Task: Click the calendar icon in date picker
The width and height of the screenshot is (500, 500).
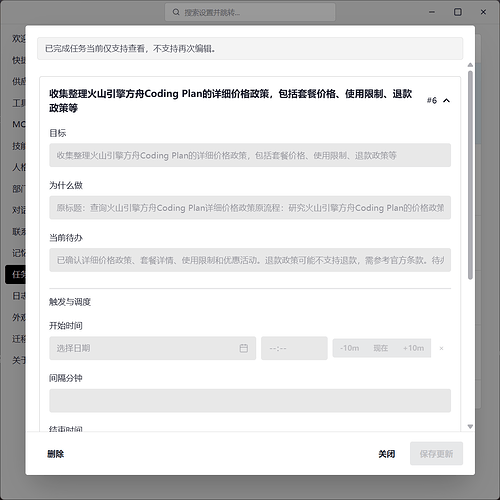Action: tap(244, 348)
